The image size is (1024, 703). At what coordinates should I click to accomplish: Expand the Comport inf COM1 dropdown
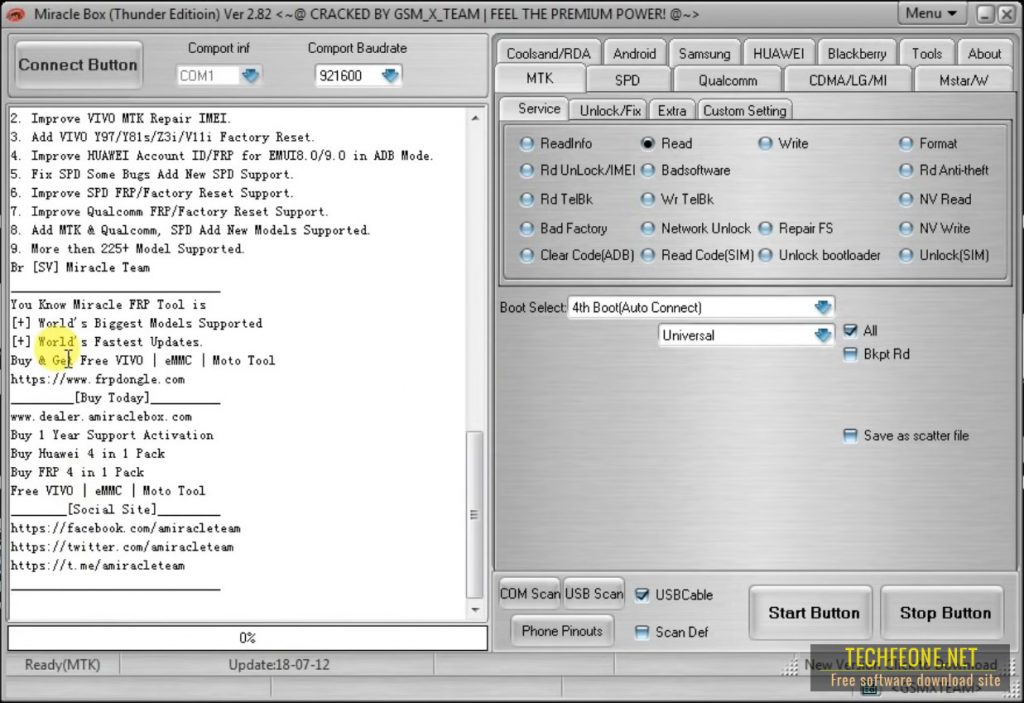250,76
